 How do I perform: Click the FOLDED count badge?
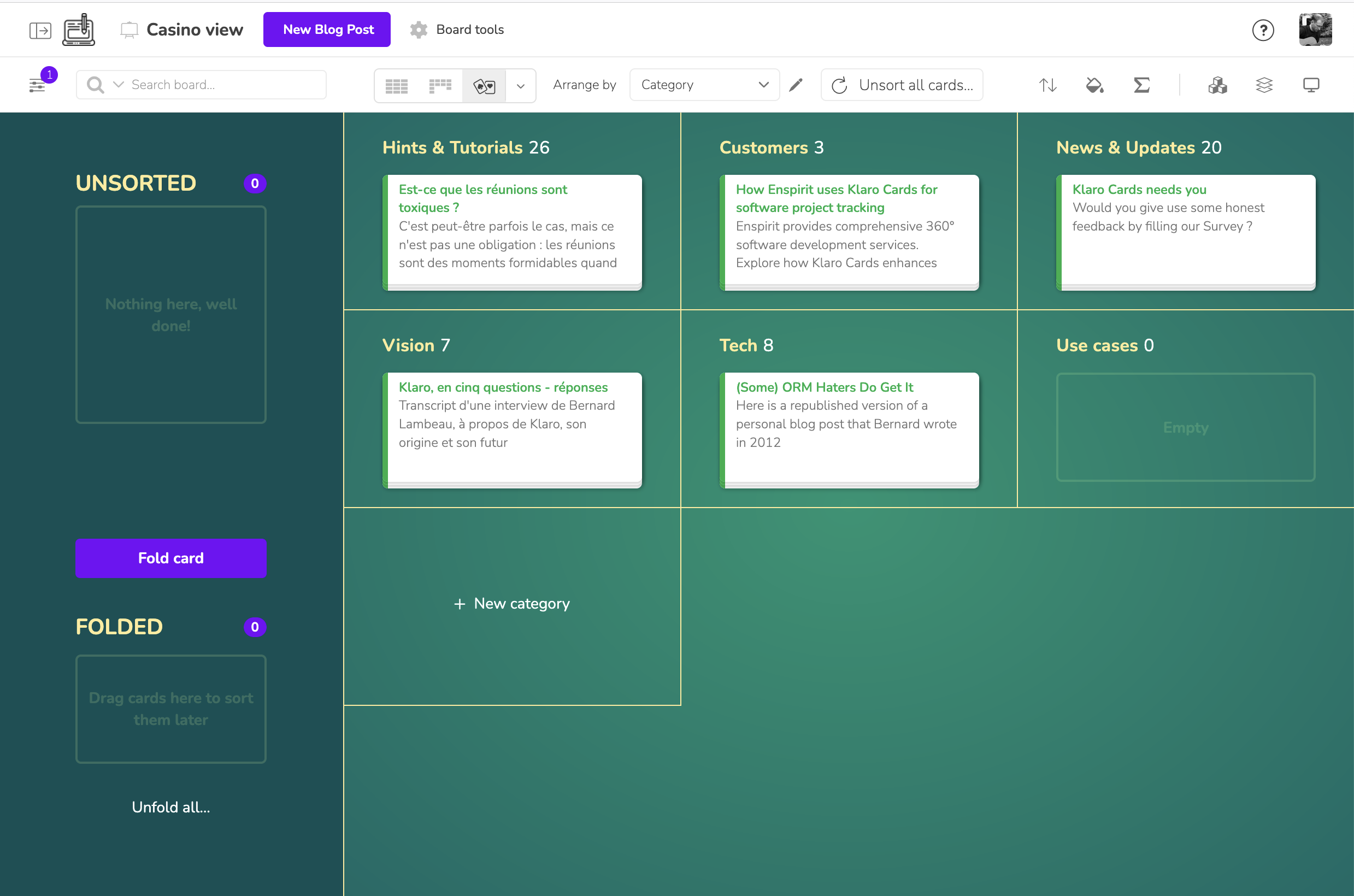click(x=255, y=627)
